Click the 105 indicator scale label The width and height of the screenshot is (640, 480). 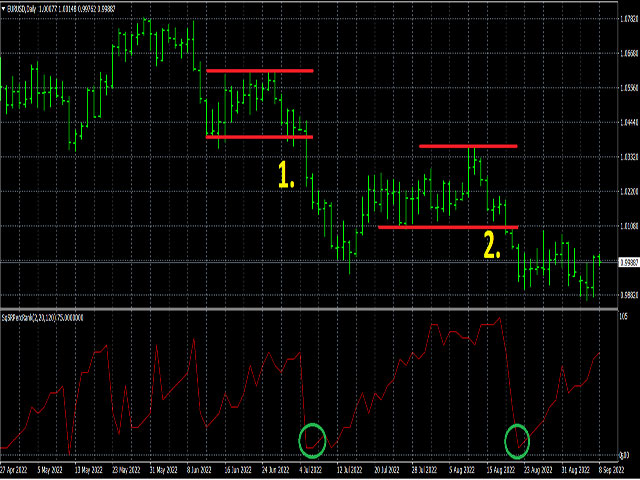[624, 317]
